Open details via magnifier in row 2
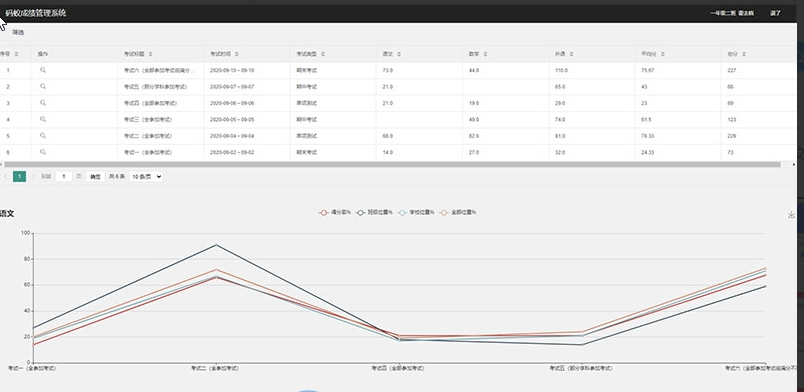This screenshot has width=804, height=392. pos(43,86)
